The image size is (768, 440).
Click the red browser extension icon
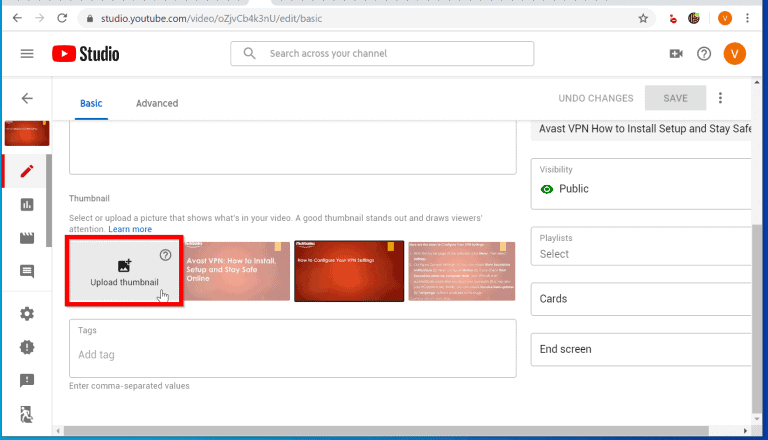tap(673, 19)
